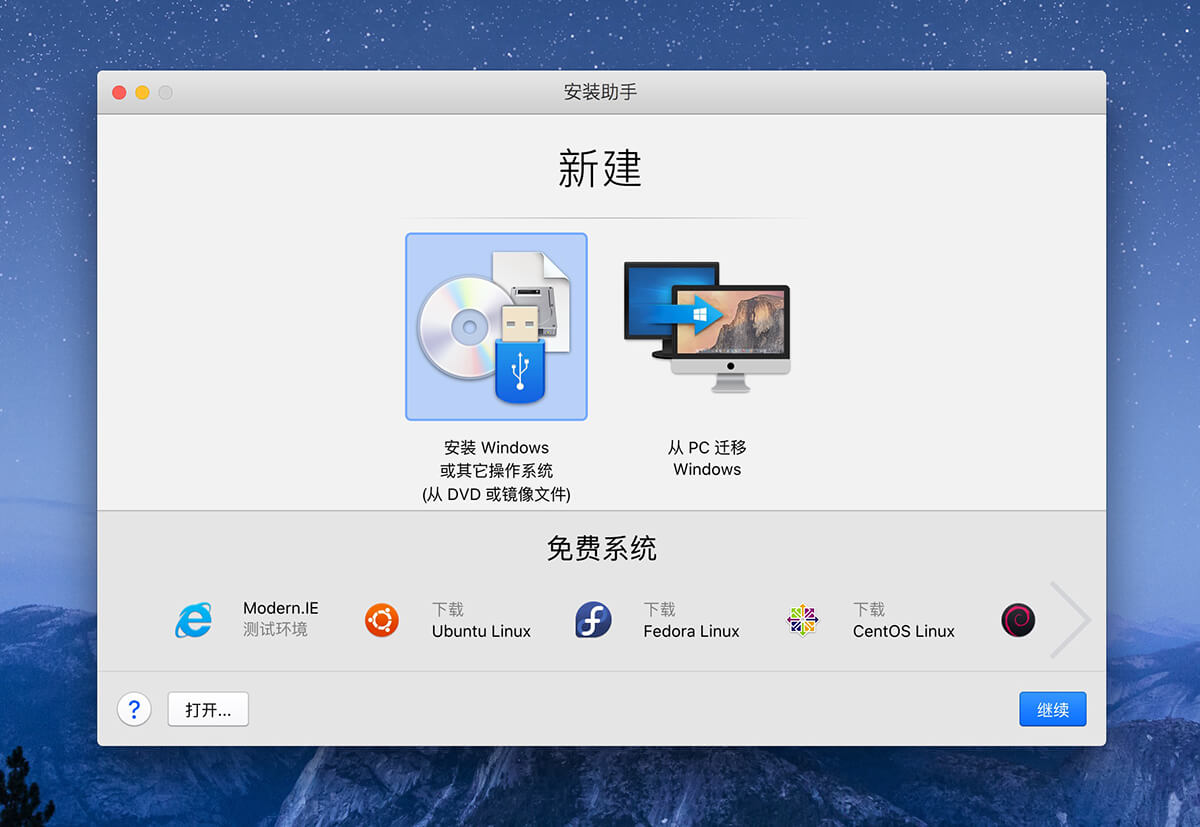This screenshot has height=827, width=1200.
Task: Select the 安装 Windows 或其它操作系统 label
Action: [496, 471]
